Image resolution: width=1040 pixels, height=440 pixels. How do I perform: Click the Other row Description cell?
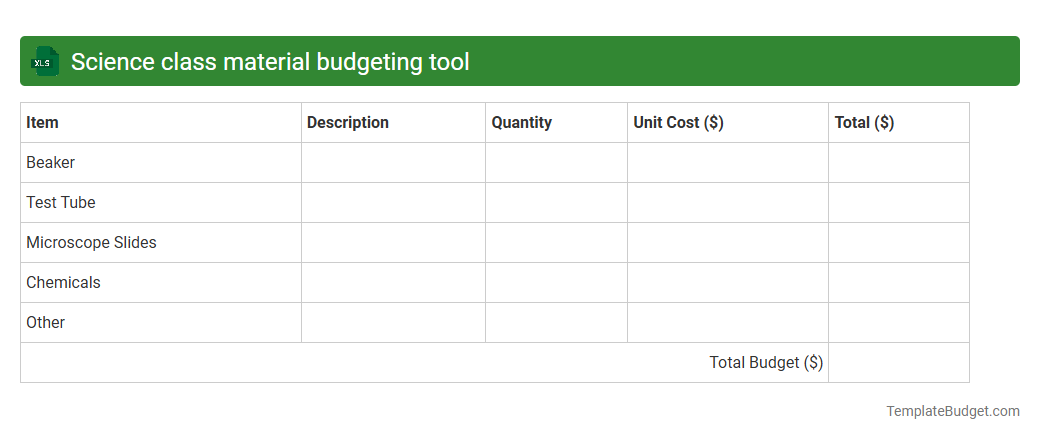(393, 323)
